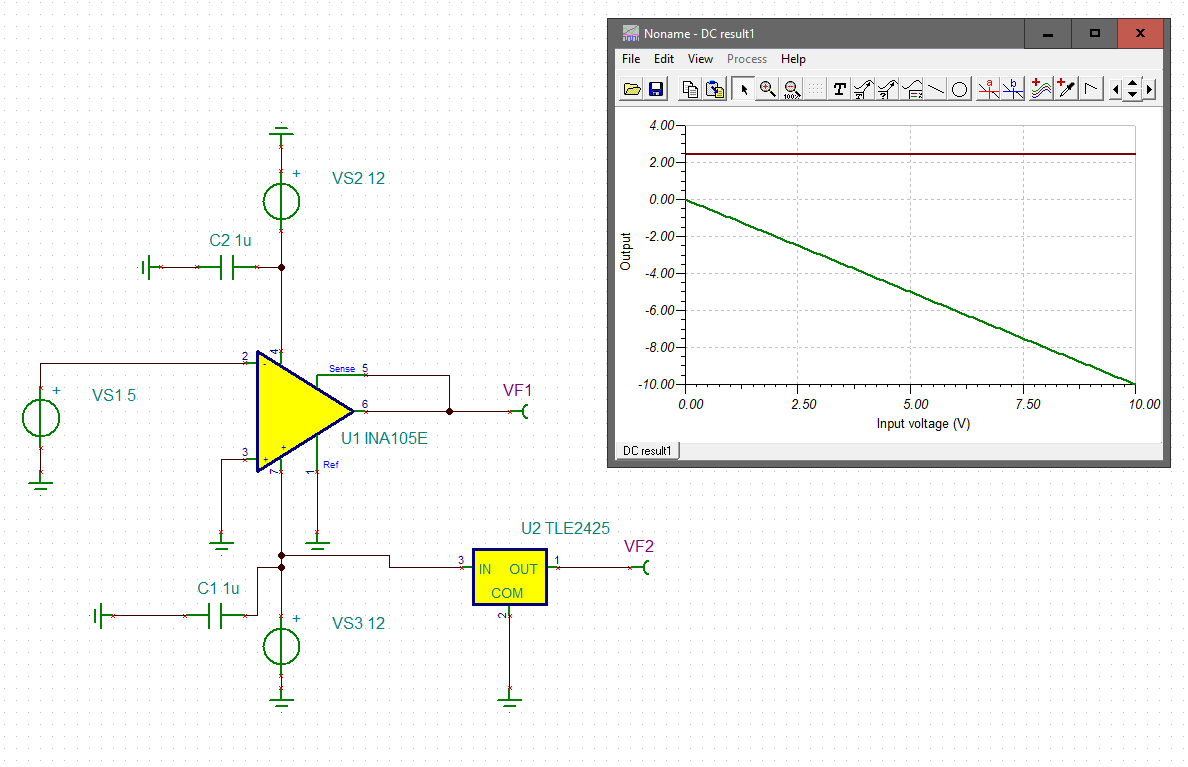
Task: Click the add curves icon
Action: (x=1041, y=89)
